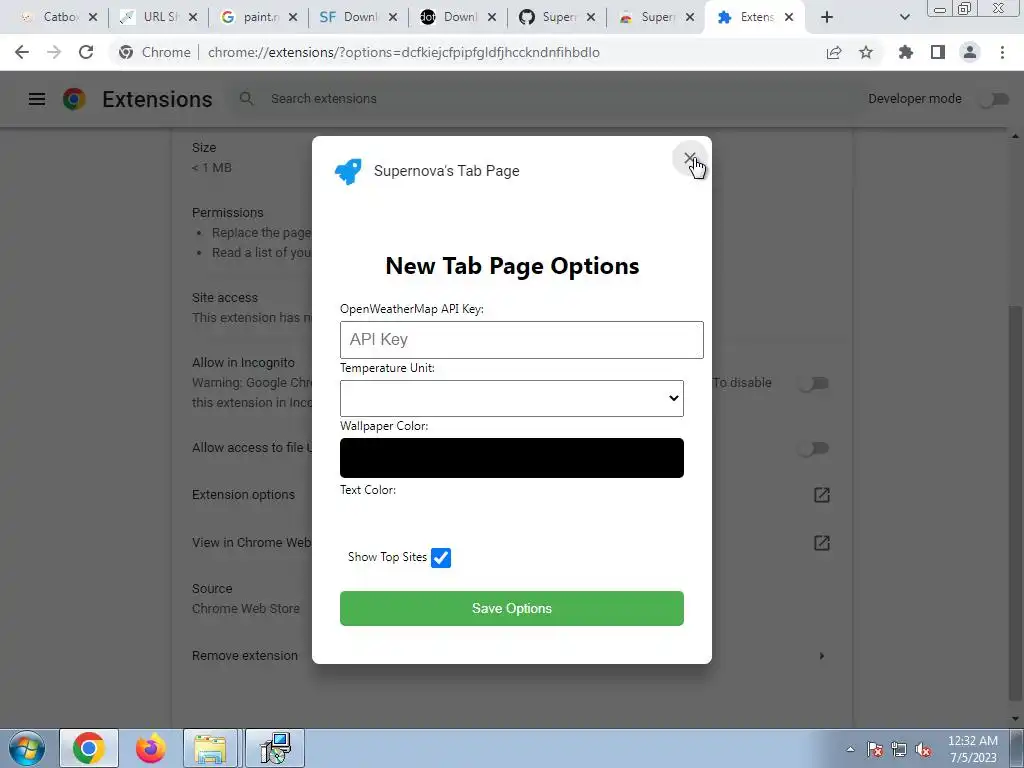Open the side panel icon
The height and width of the screenshot is (768, 1024).
click(938, 52)
